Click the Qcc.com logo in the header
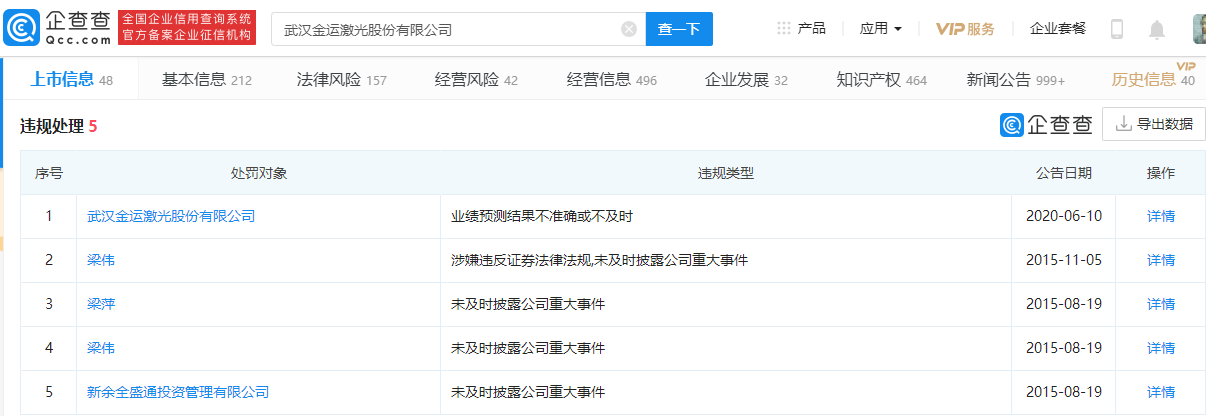The width and height of the screenshot is (1206, 416). pyautogui.click(x=58, y=28)
